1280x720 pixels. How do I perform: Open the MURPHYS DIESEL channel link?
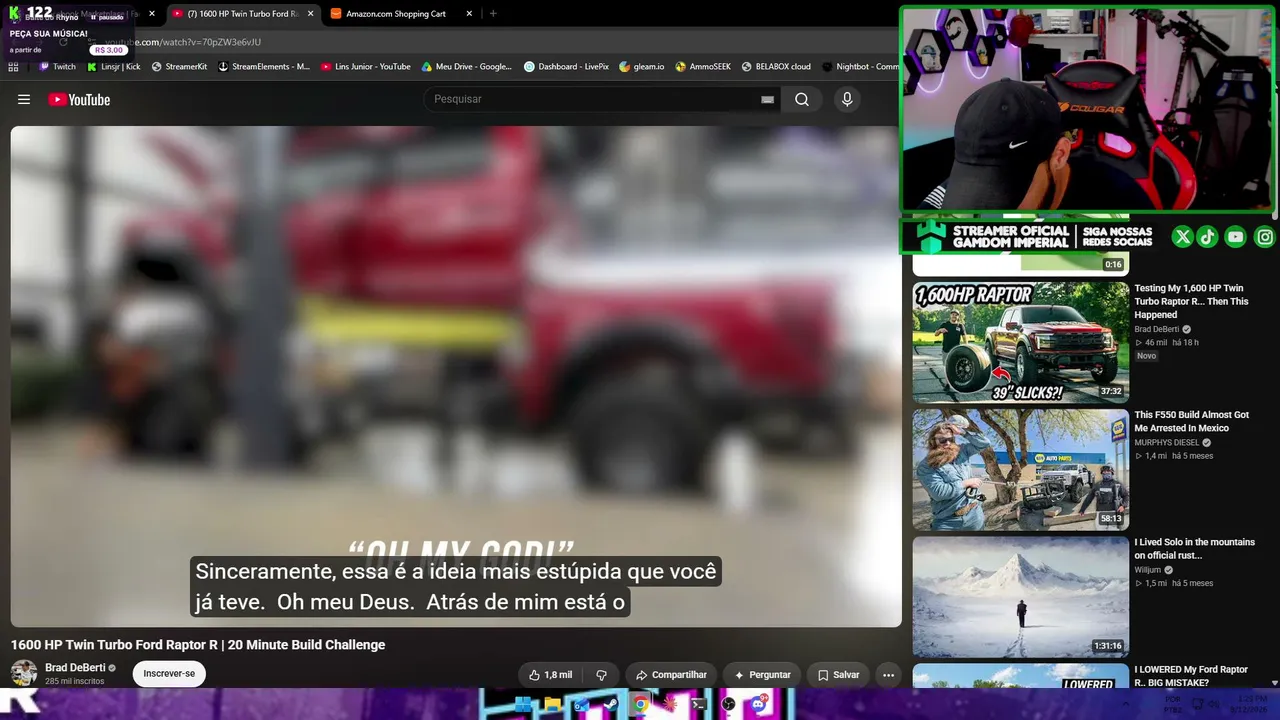(1167, 443)
